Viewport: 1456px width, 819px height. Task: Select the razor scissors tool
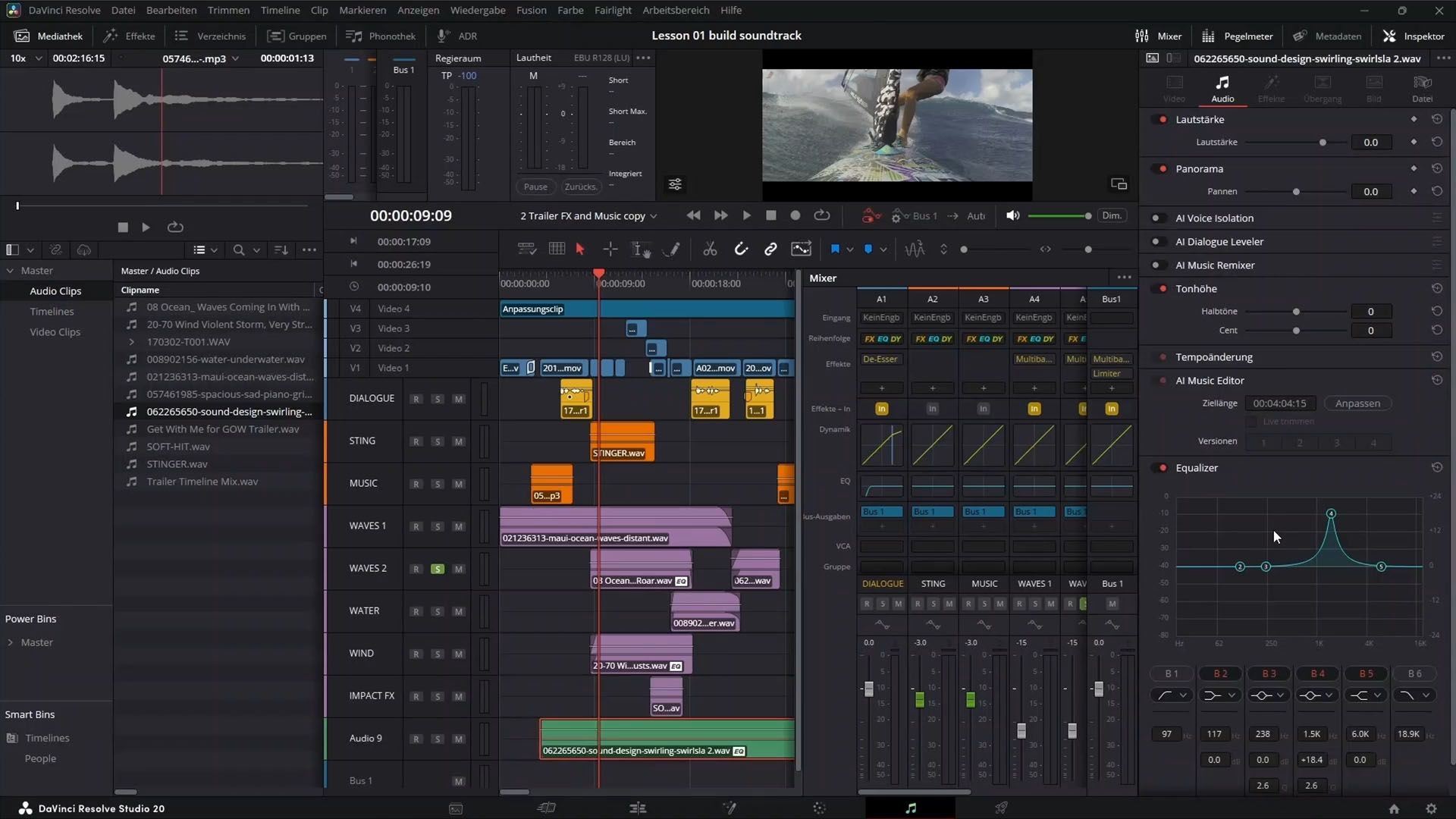click(710, 249)
